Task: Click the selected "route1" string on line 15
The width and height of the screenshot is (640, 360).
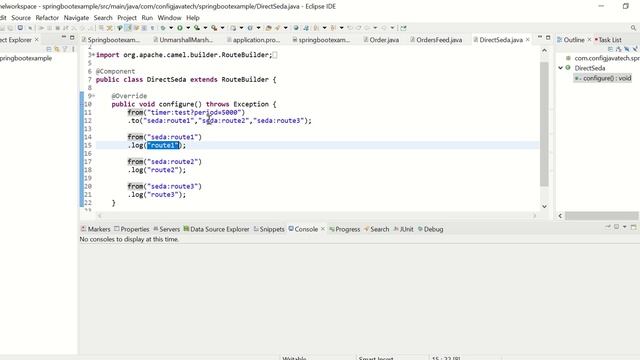Action: [163, 145]
